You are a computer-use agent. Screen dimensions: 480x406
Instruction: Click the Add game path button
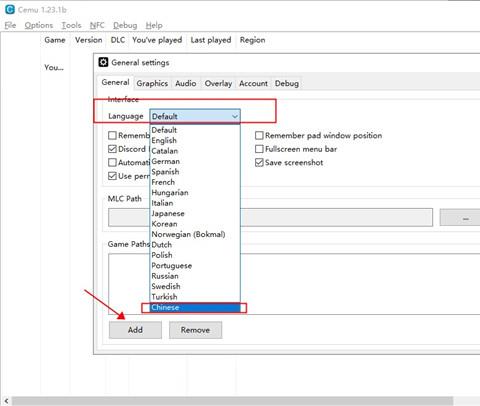(135, 330)
